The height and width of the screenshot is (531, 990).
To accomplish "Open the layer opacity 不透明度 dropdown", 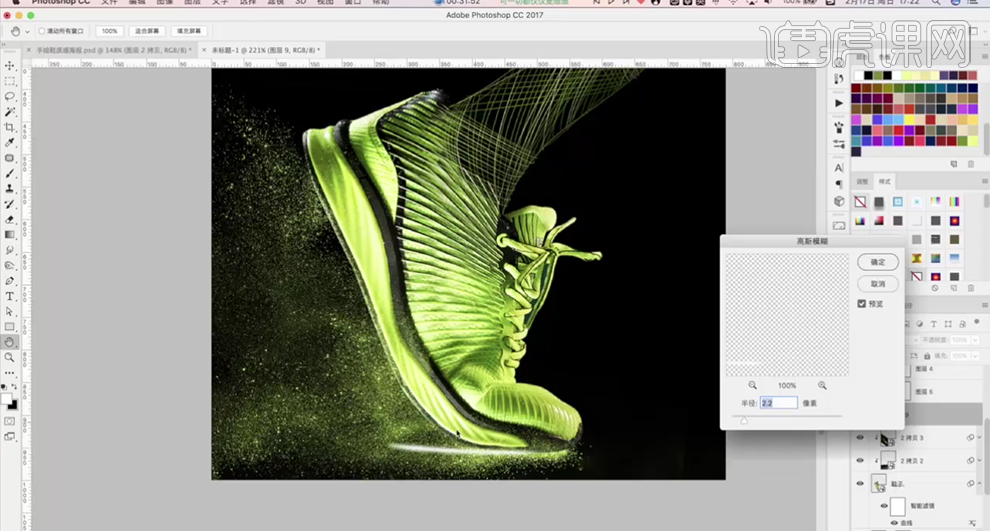I will click(977, 340).
